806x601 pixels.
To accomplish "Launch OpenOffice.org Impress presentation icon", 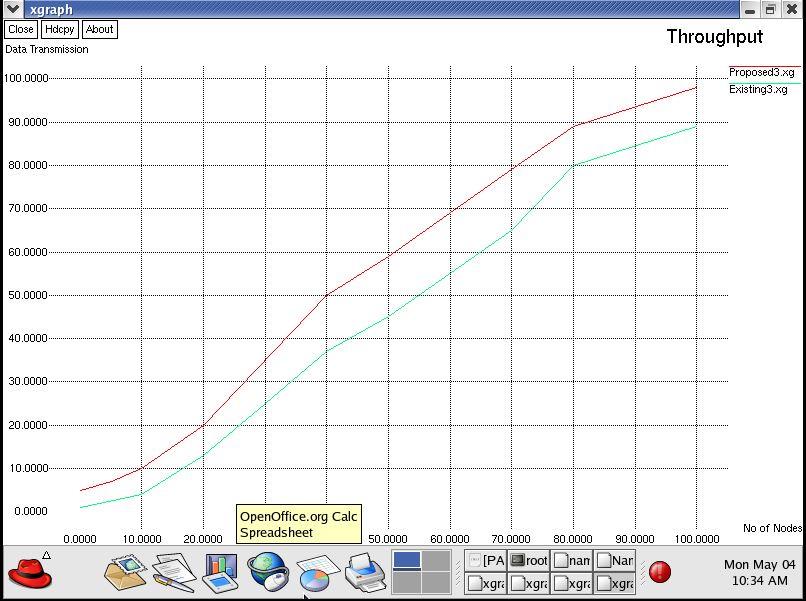I will [x=221, y=573].
